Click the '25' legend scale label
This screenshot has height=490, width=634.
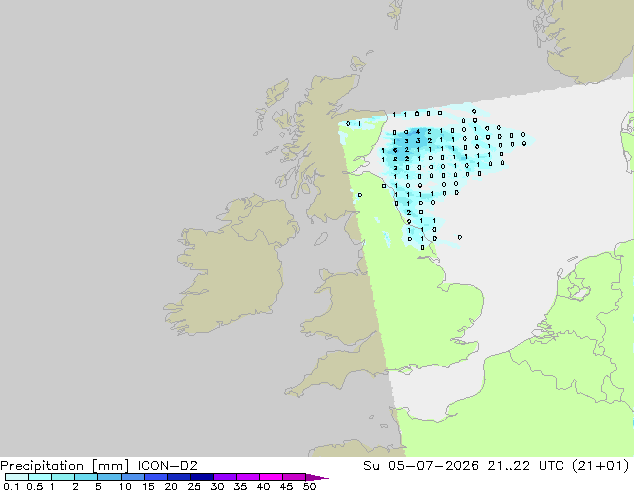pos(194,486)
